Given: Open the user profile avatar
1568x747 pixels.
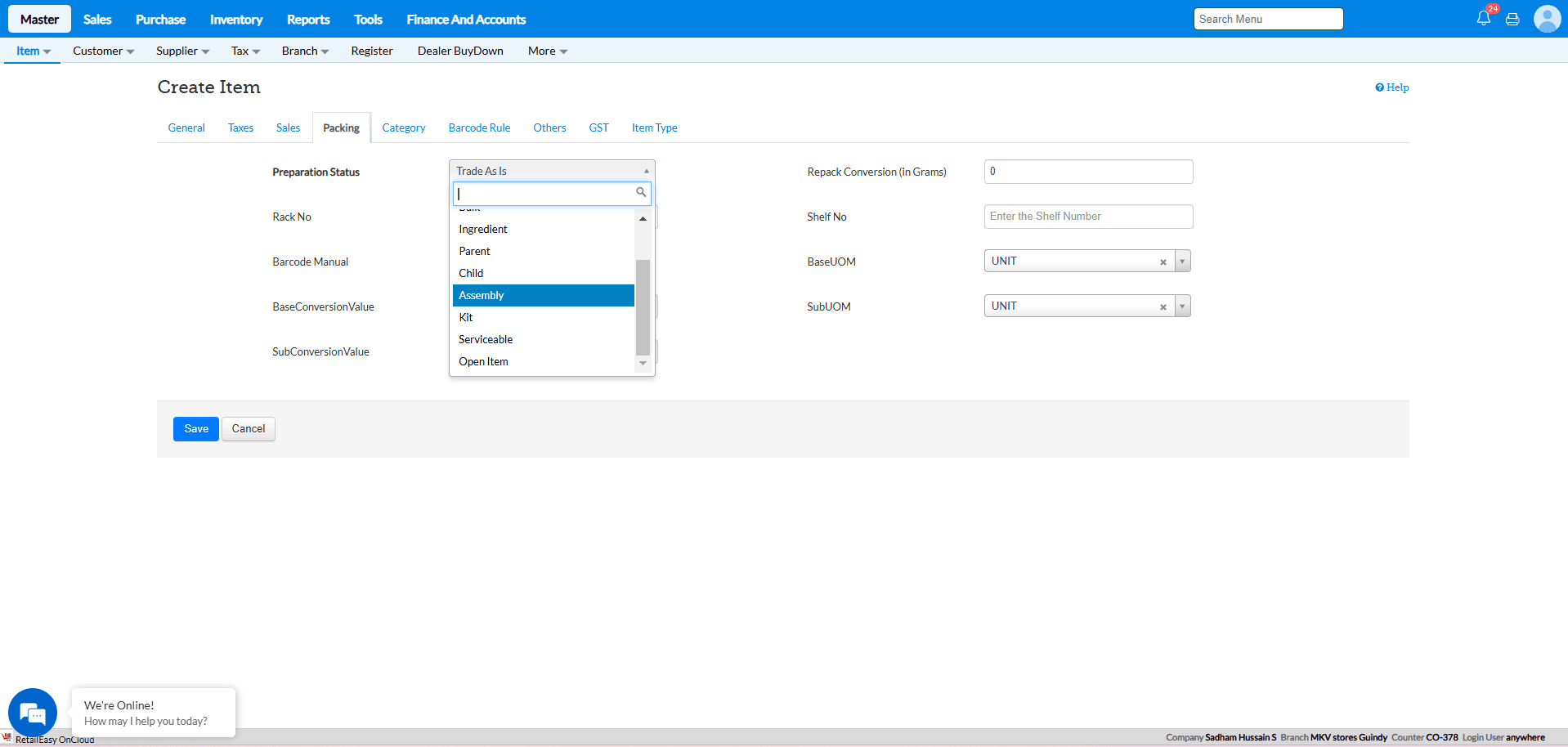Looking at the screenshot, I should pos(1547,19).
